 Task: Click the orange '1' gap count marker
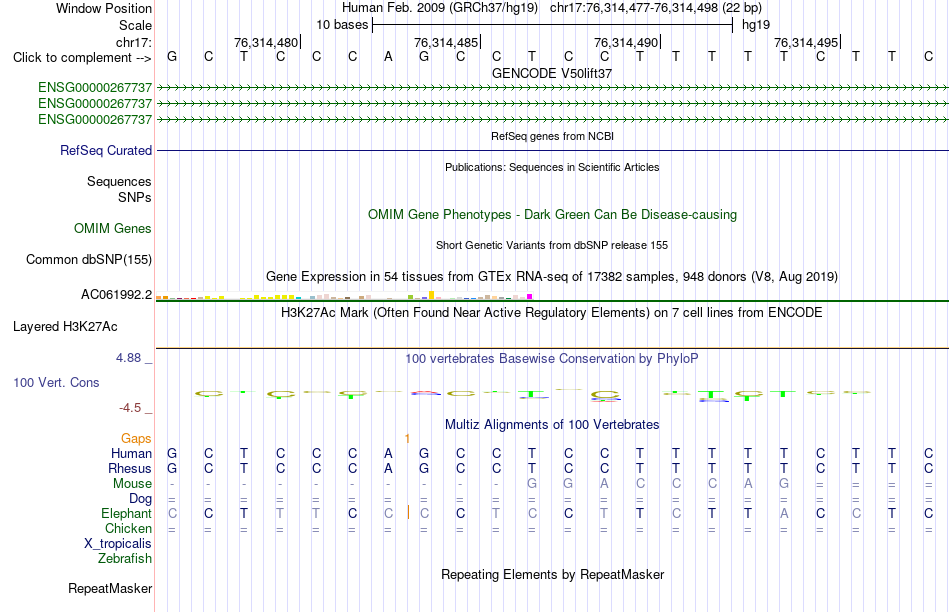pyautogui.click(x=407, y=438)
